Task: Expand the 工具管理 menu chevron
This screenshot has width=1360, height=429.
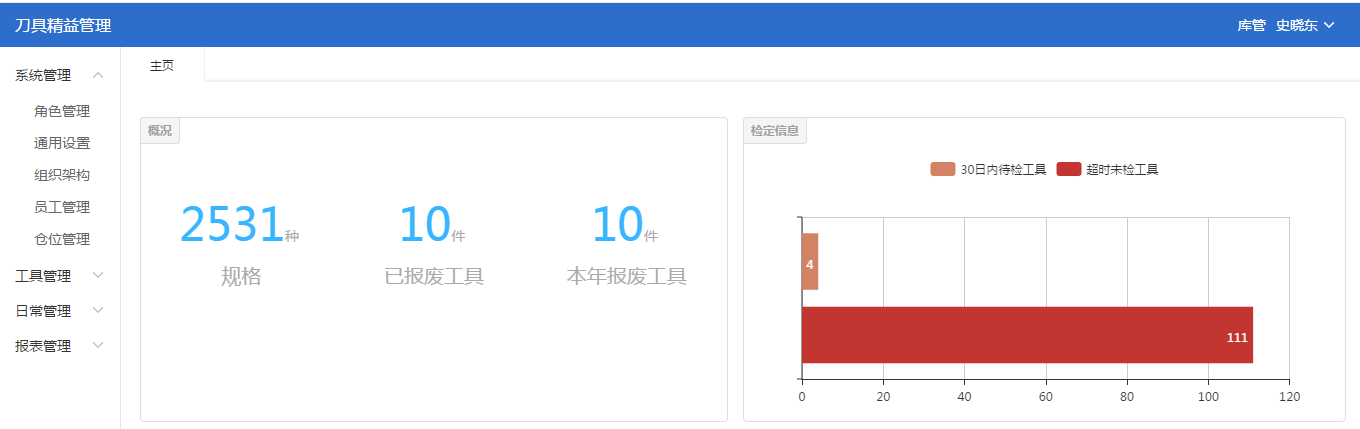Action: coord(98,275)
